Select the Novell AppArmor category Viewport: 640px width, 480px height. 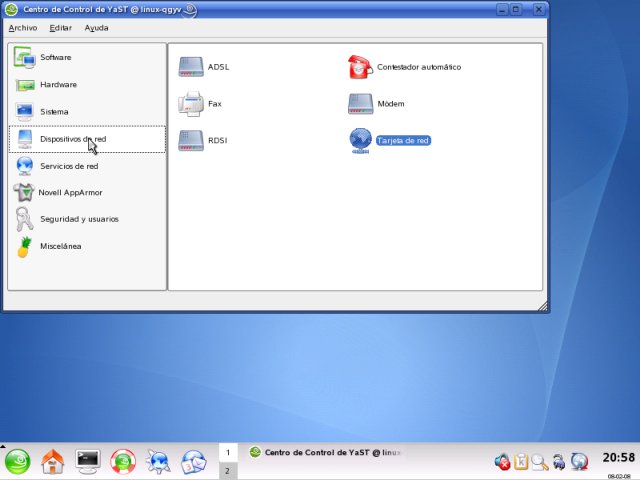click(x=87, y=193)
